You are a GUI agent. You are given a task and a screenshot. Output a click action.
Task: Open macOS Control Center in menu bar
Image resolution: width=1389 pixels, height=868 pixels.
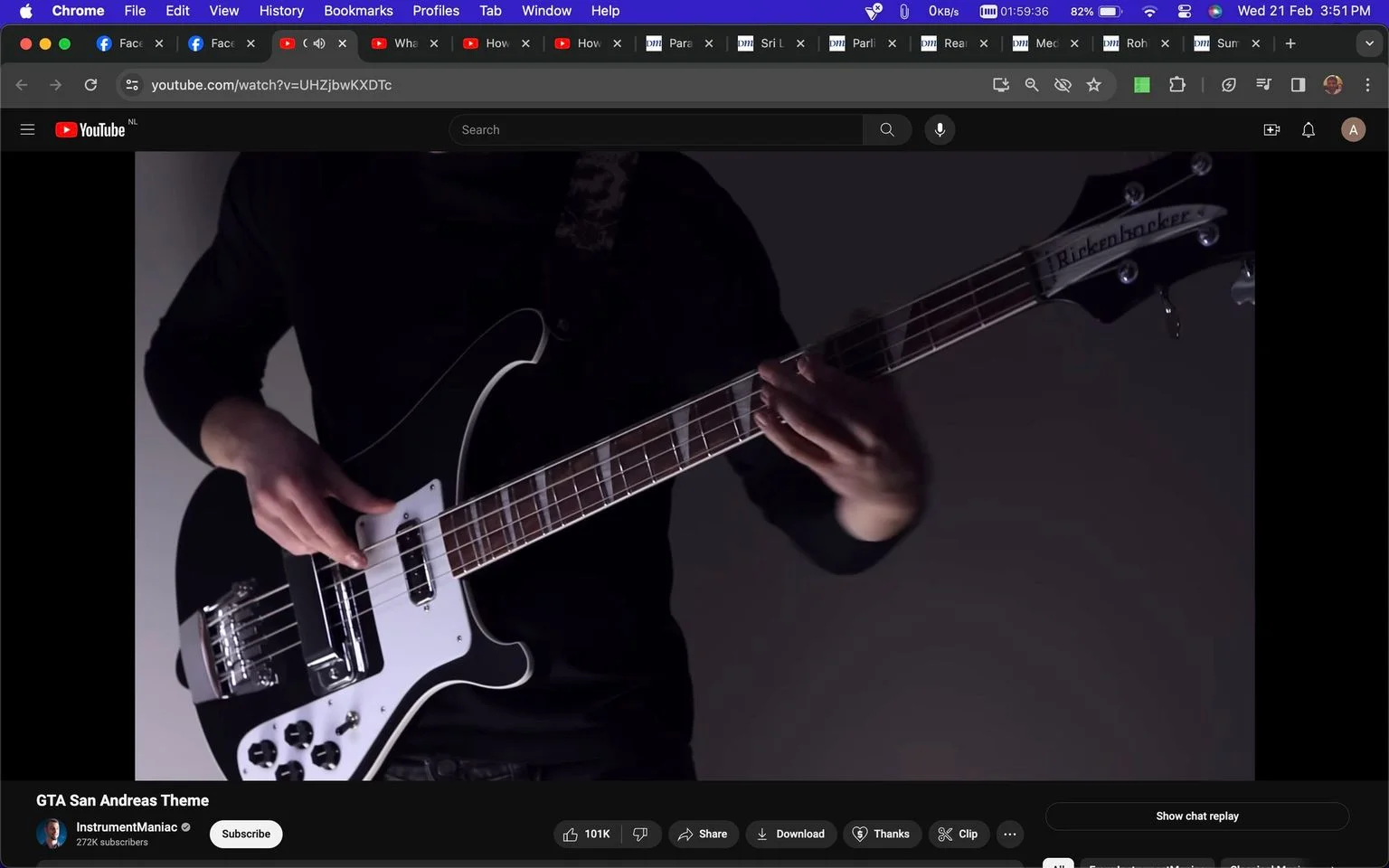click(1185, 11)
